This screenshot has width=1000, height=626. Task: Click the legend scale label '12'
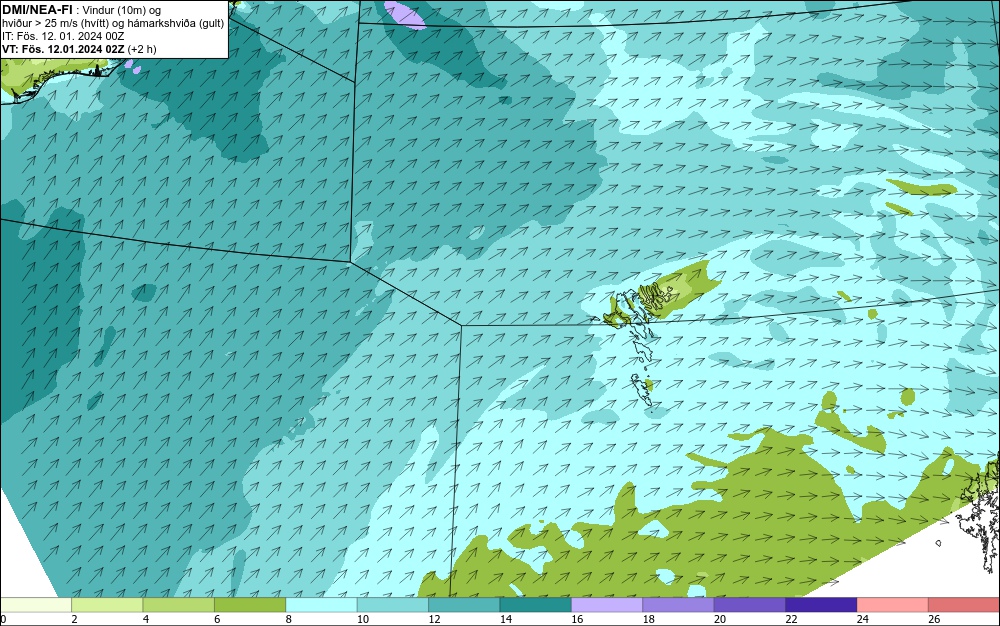point(434,619)
